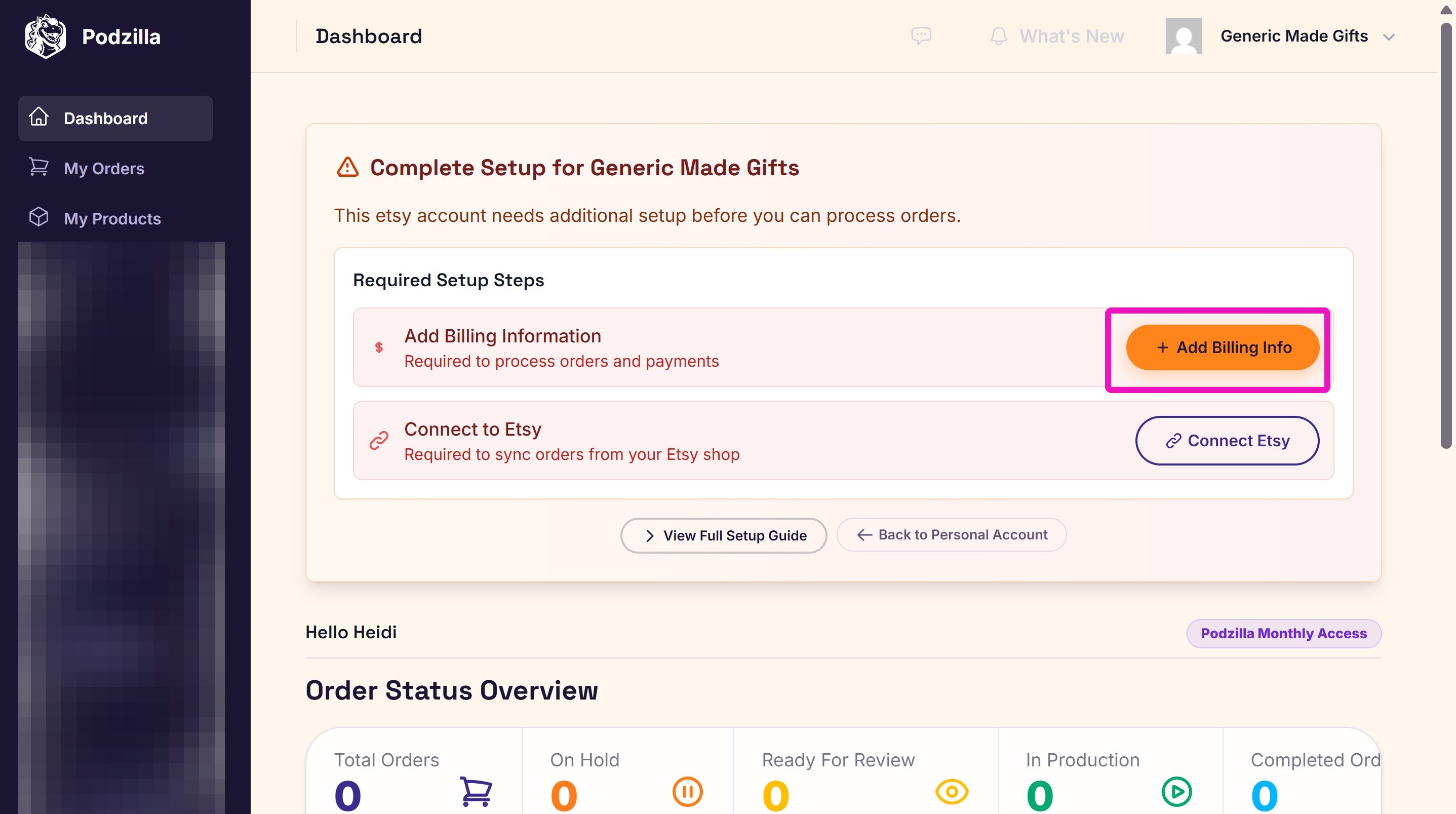This screenshot has width=1456, height=814.
Task: Click the notification bell icon
Action: pyautogui.click(x=999, y=36)
